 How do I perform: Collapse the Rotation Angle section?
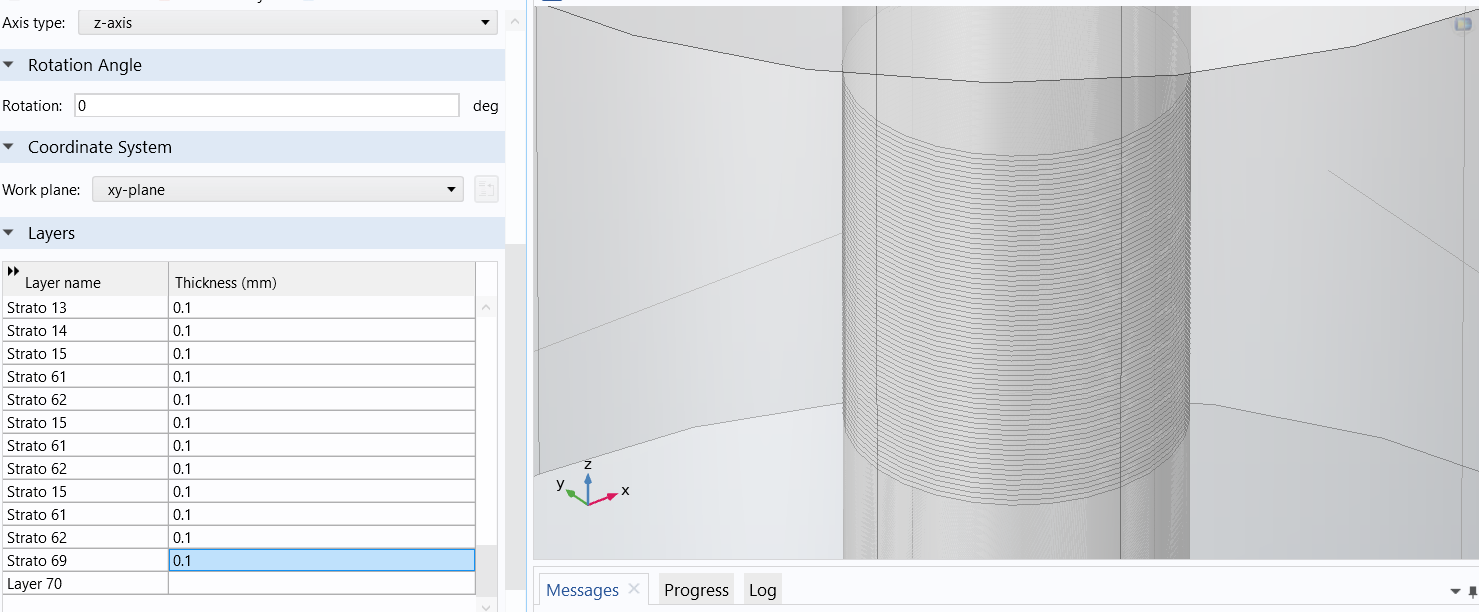click(9, 65)
